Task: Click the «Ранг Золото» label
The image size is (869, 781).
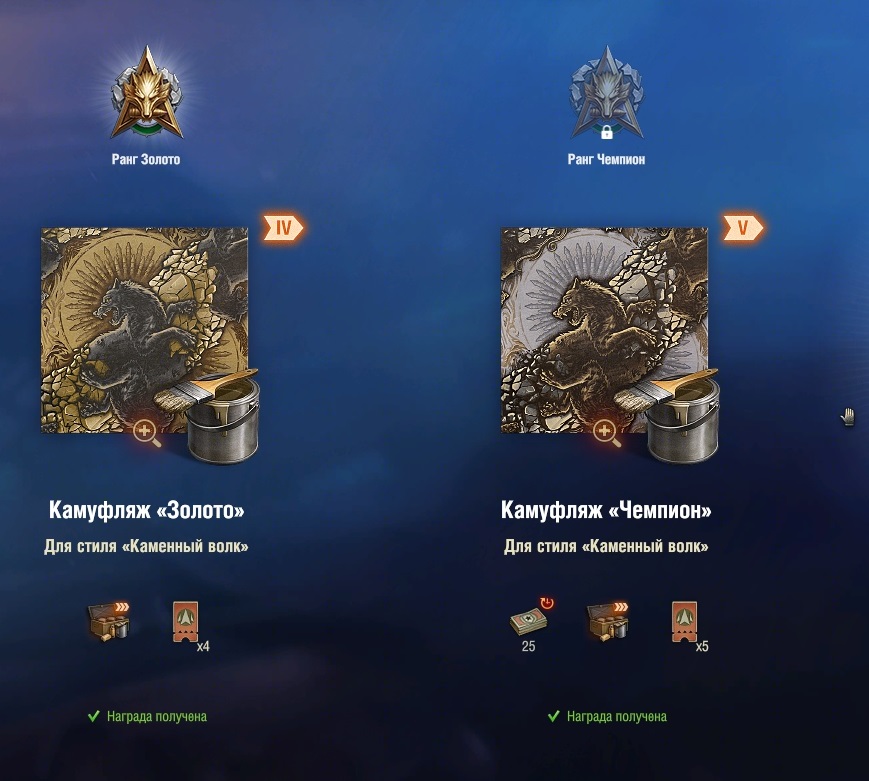Action: click(146, 160)
